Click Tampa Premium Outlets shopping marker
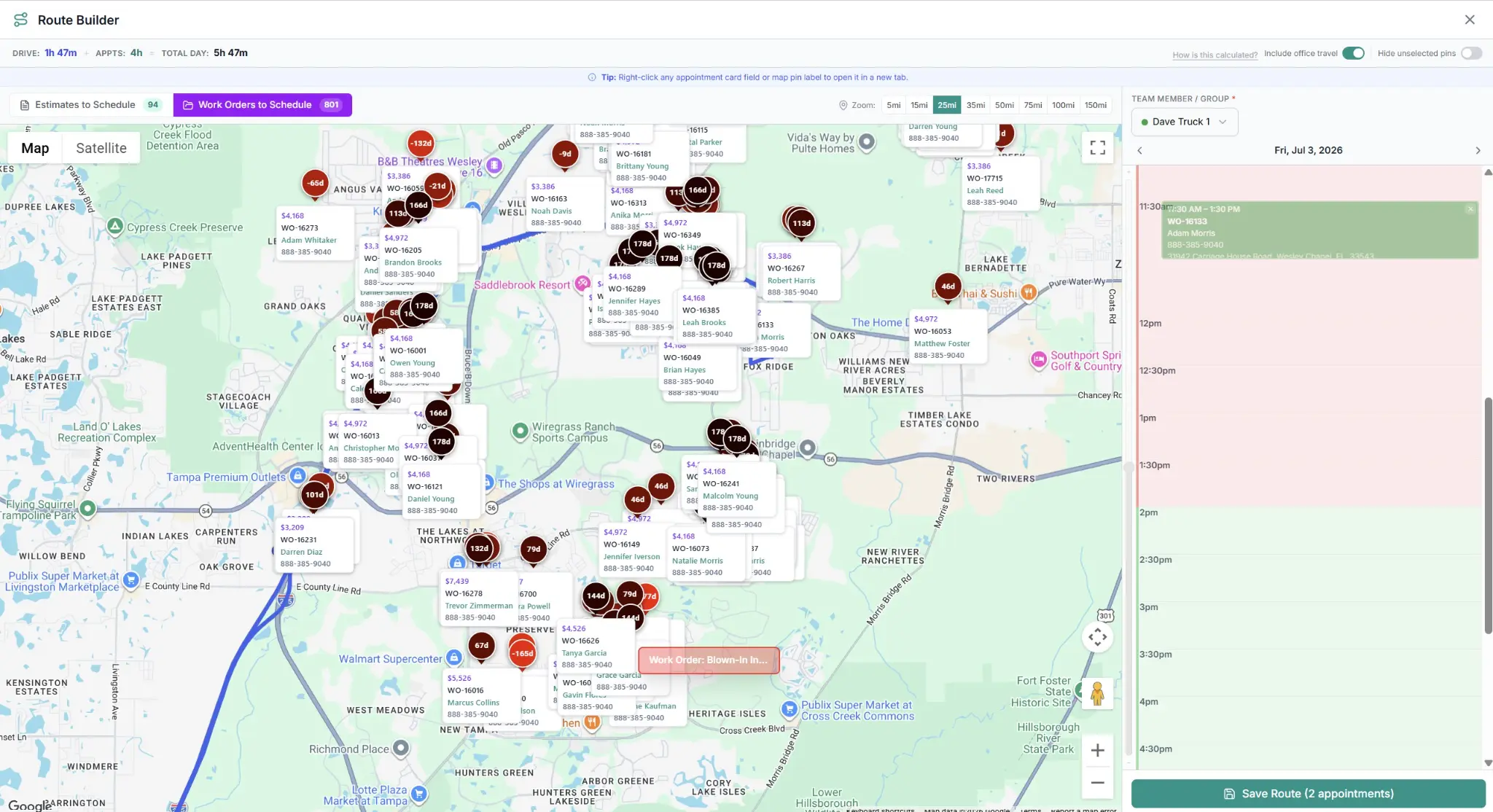Screen dimensions: 1493x812 click(x=297, y=476)
